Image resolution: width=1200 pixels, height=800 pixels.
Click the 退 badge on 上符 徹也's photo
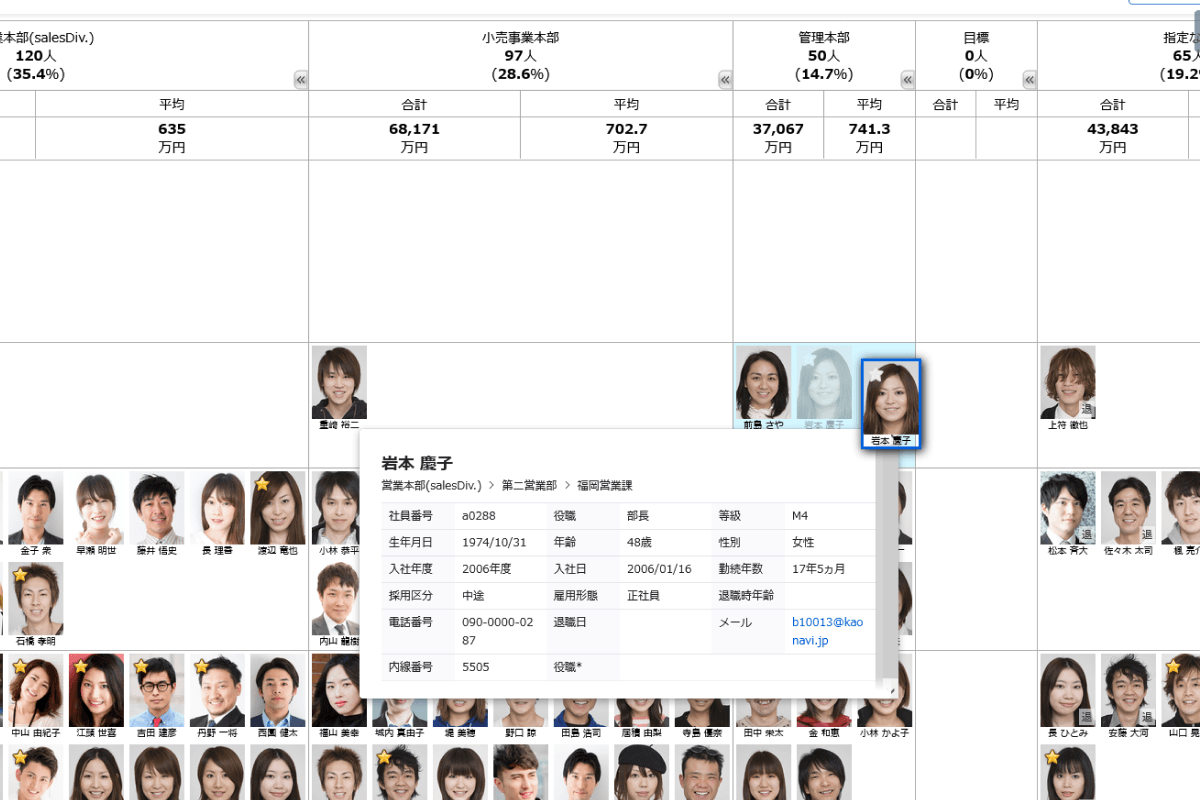tap(1086, 409)
